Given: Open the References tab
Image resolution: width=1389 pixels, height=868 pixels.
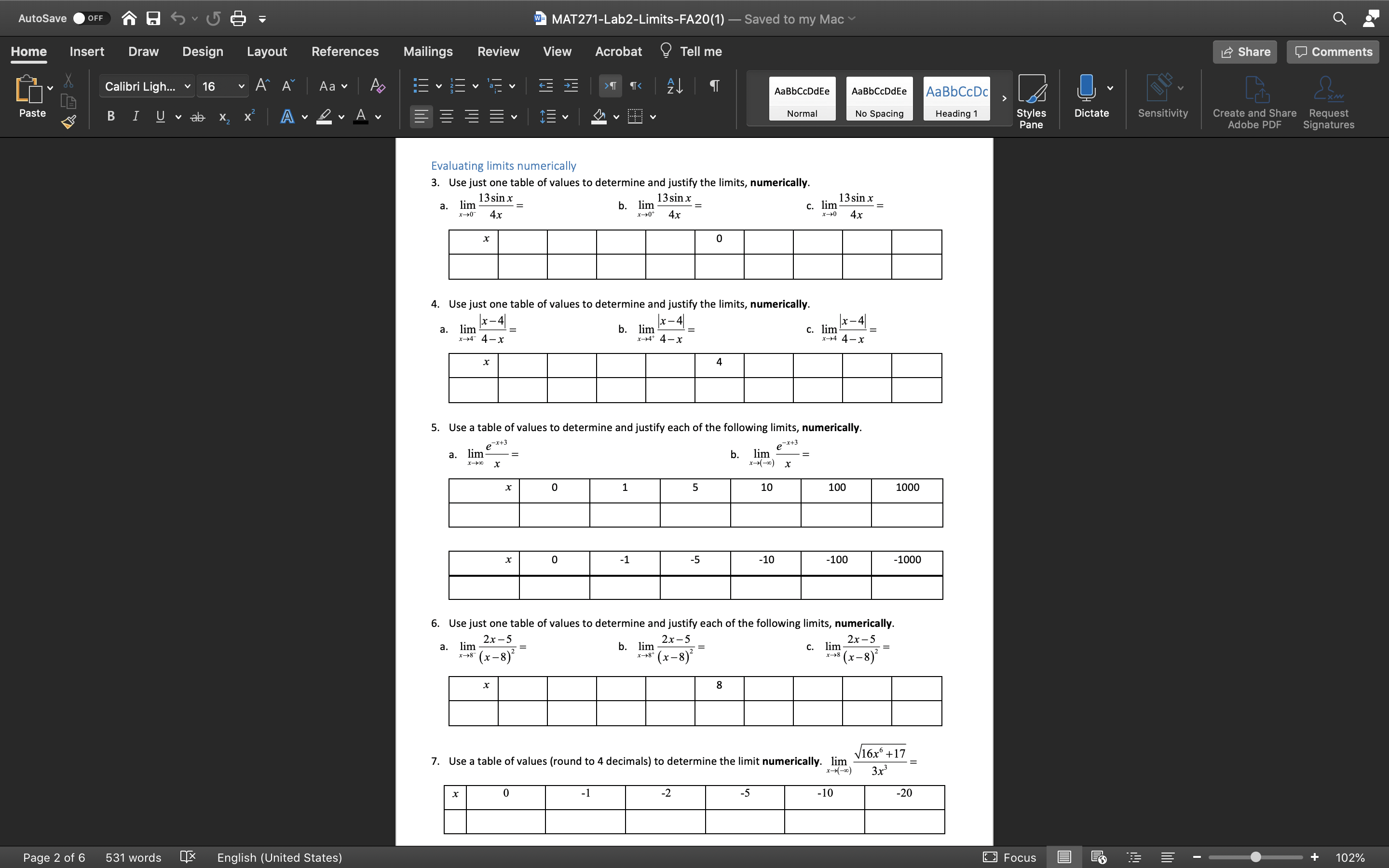Looking at the screenshot, I should pyautogui.click(x=345, y=51).
